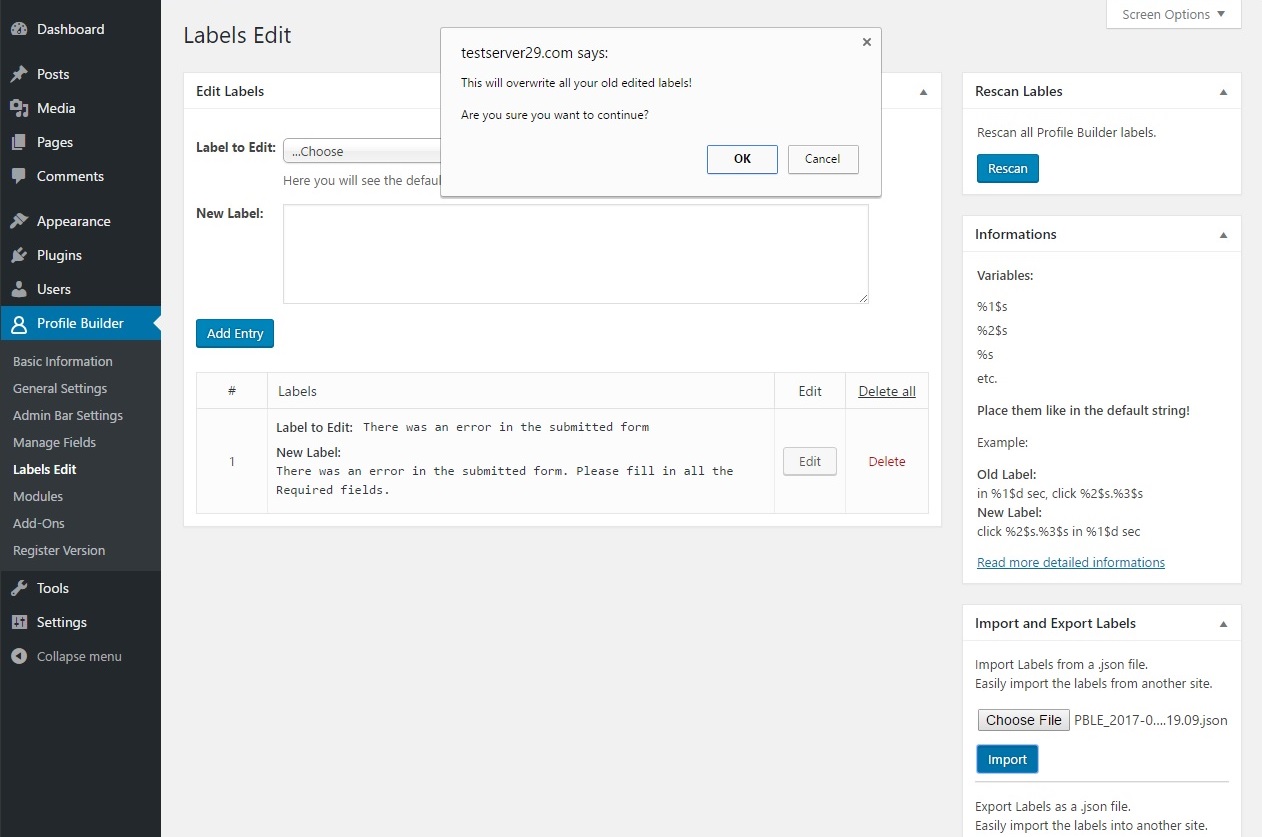Collapse the admin menu via arrow icon
The image size is (1262, 837).
19,656
